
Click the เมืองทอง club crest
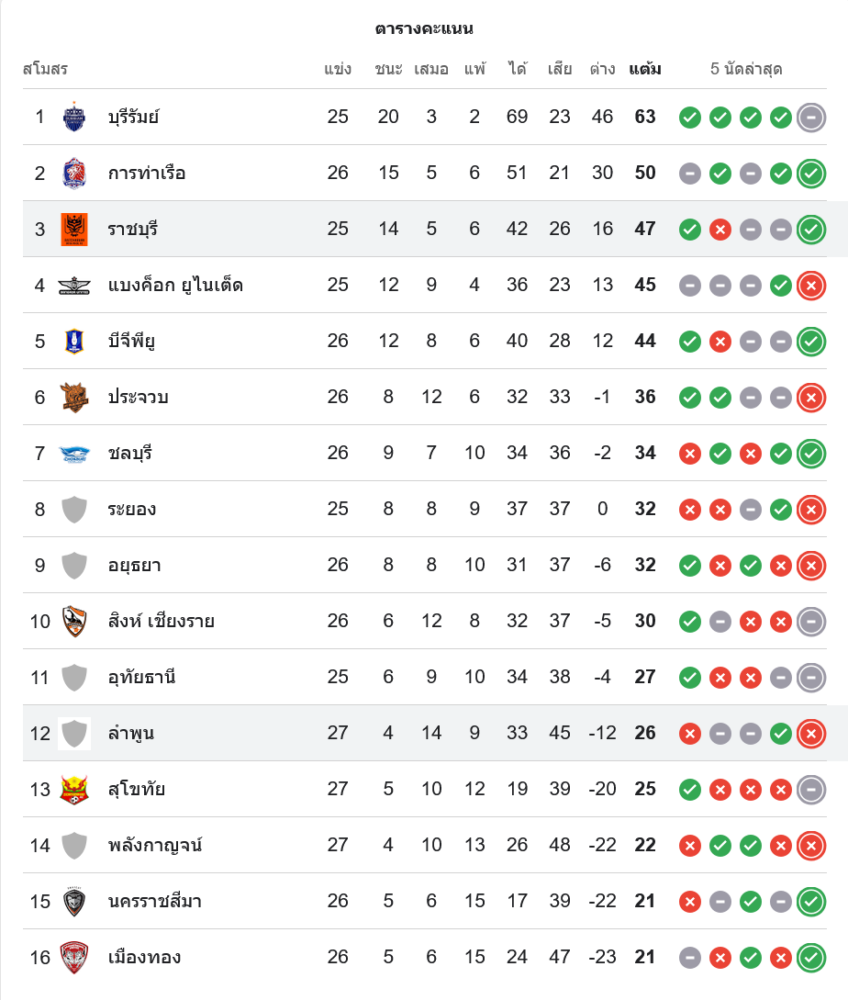coord(74,957)
